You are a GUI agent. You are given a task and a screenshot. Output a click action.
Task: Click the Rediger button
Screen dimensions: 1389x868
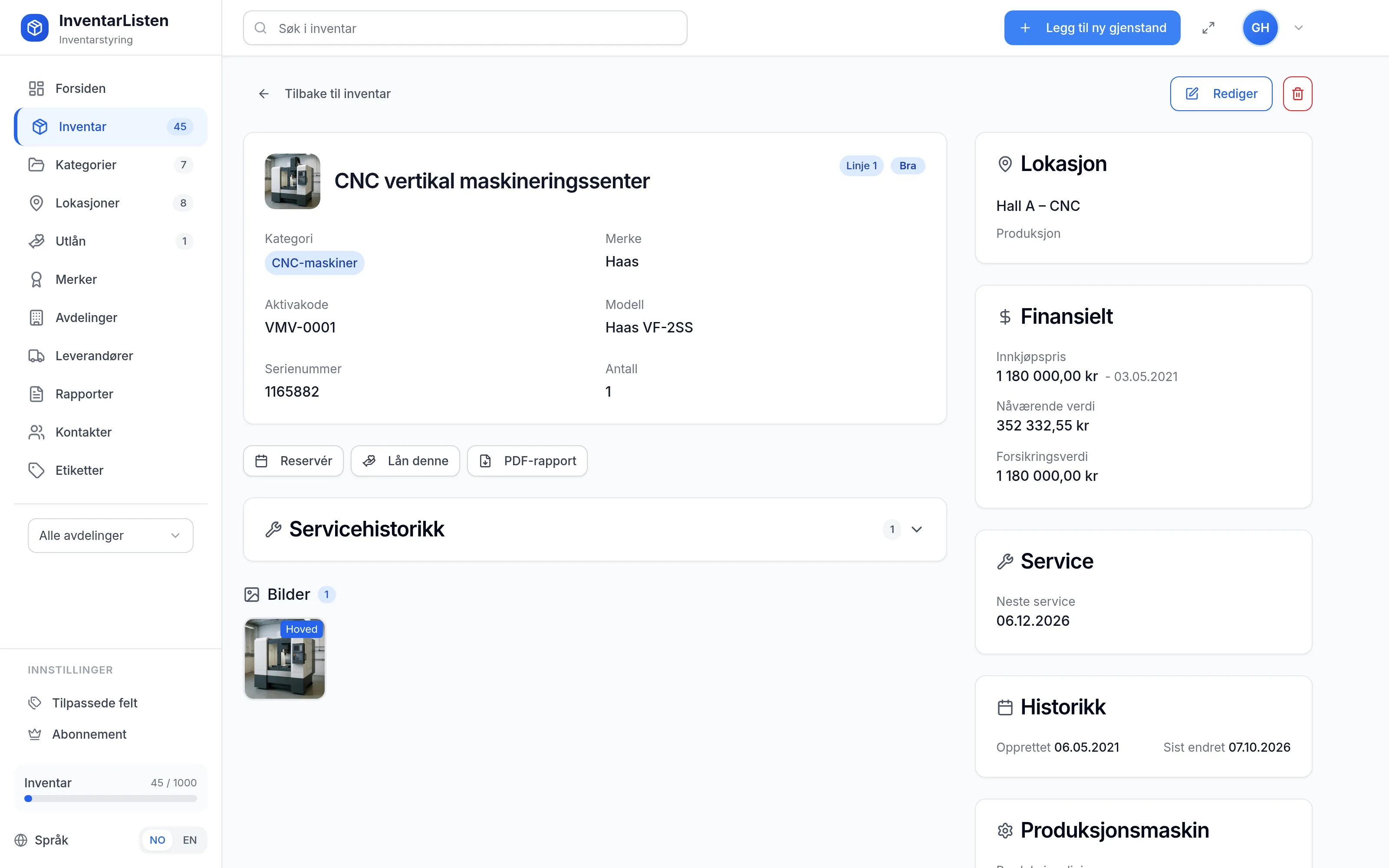[x=1221, y=94]
